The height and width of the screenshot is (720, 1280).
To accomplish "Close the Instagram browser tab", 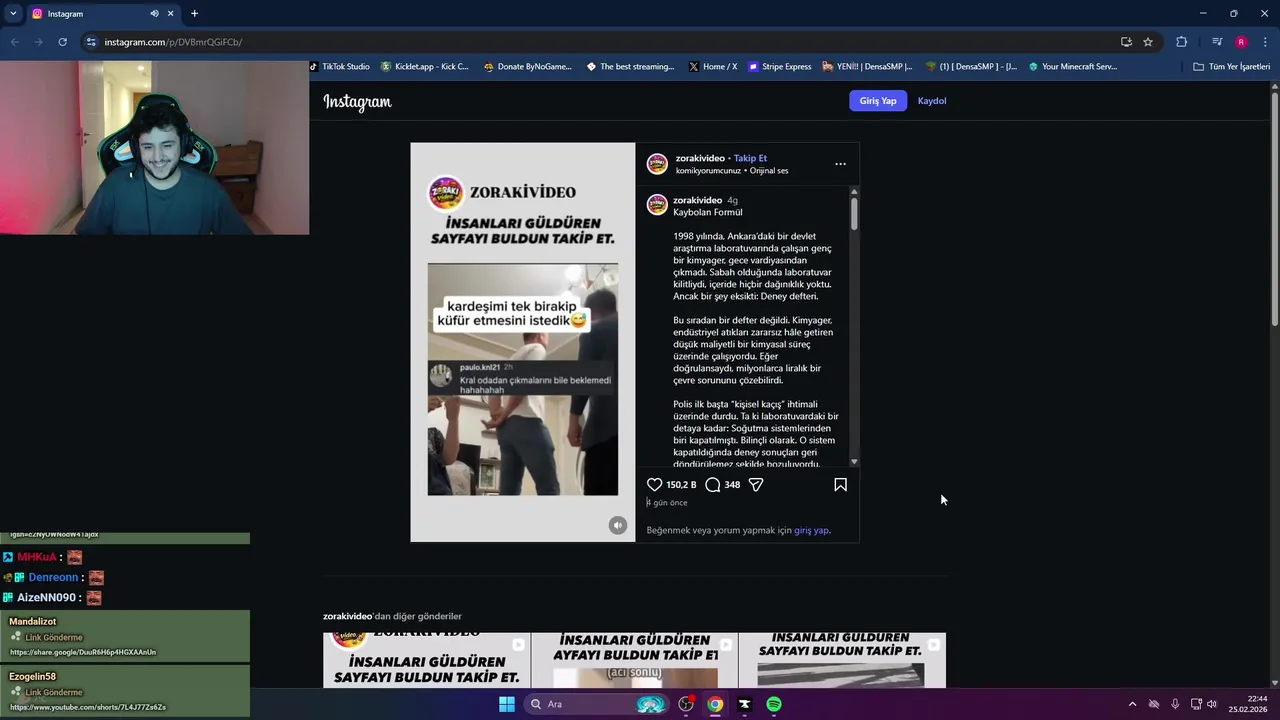I will tap(170, 13).
